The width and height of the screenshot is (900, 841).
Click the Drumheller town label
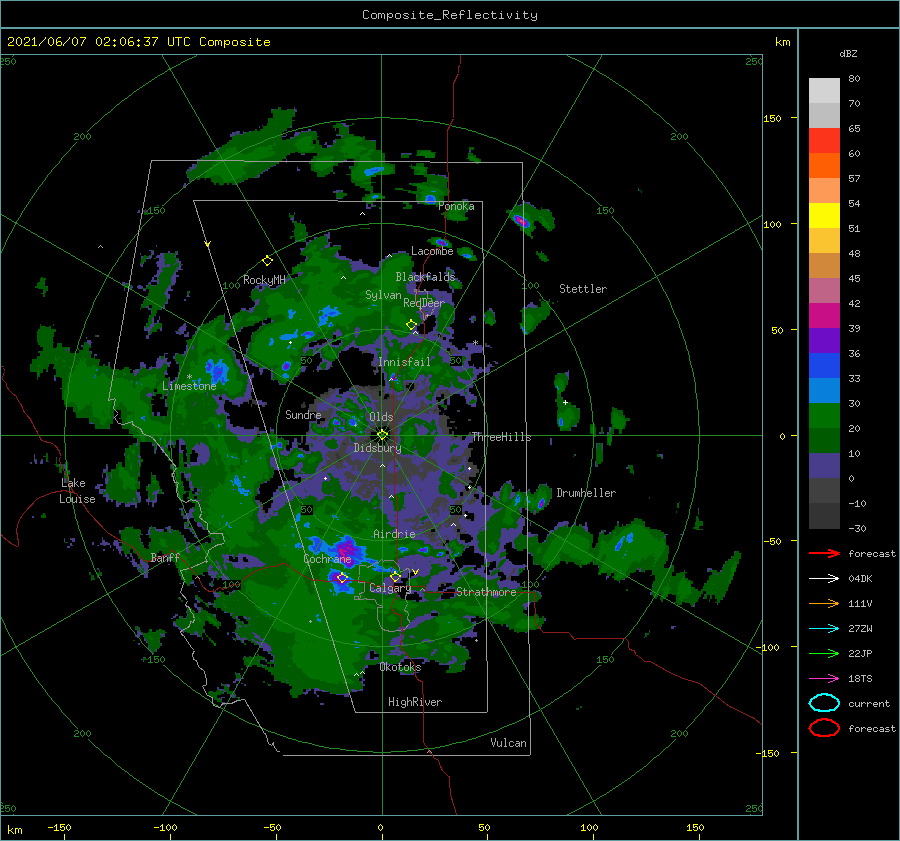click(586, 493)
